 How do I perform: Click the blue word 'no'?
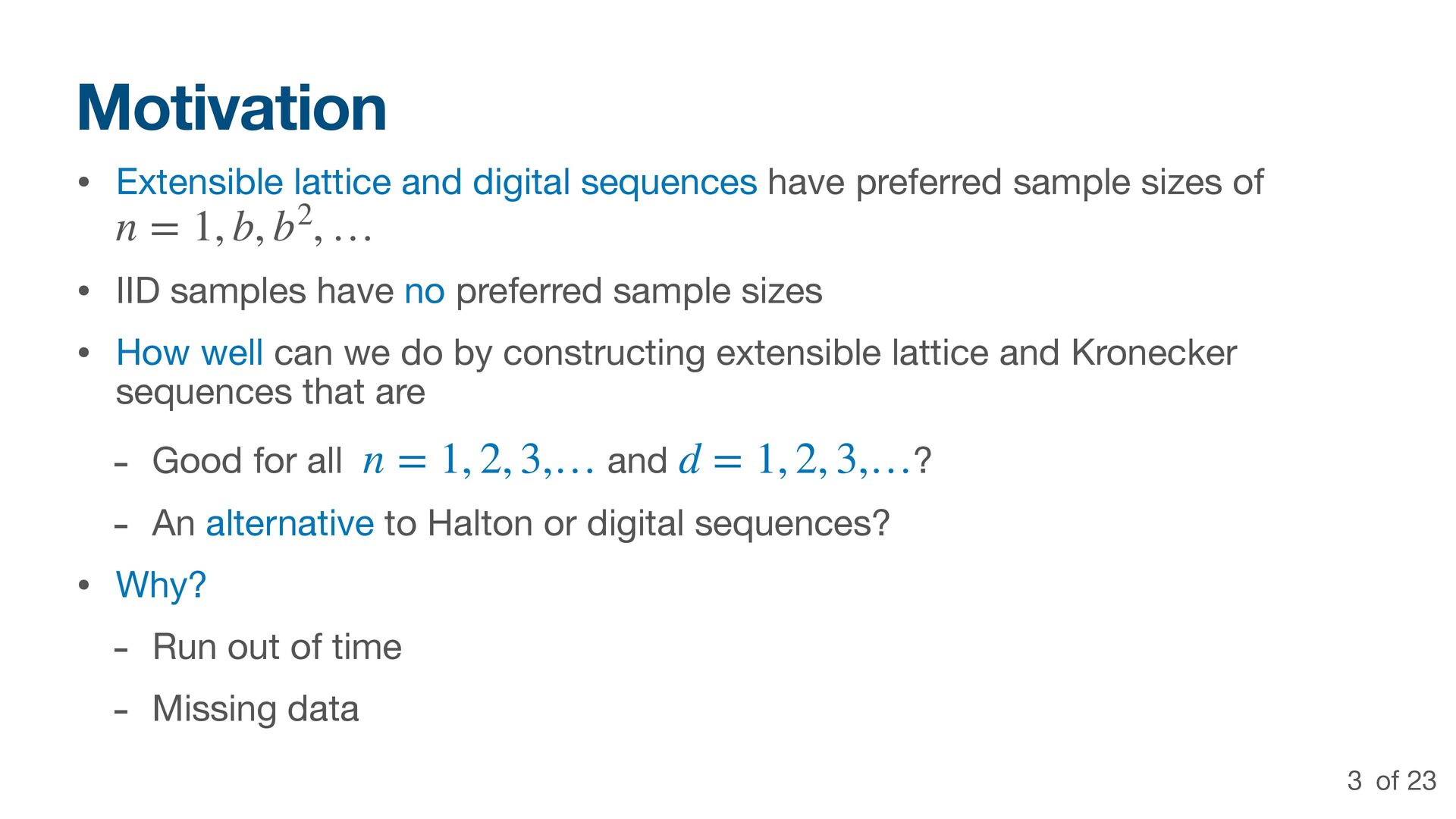coord(424,292)
